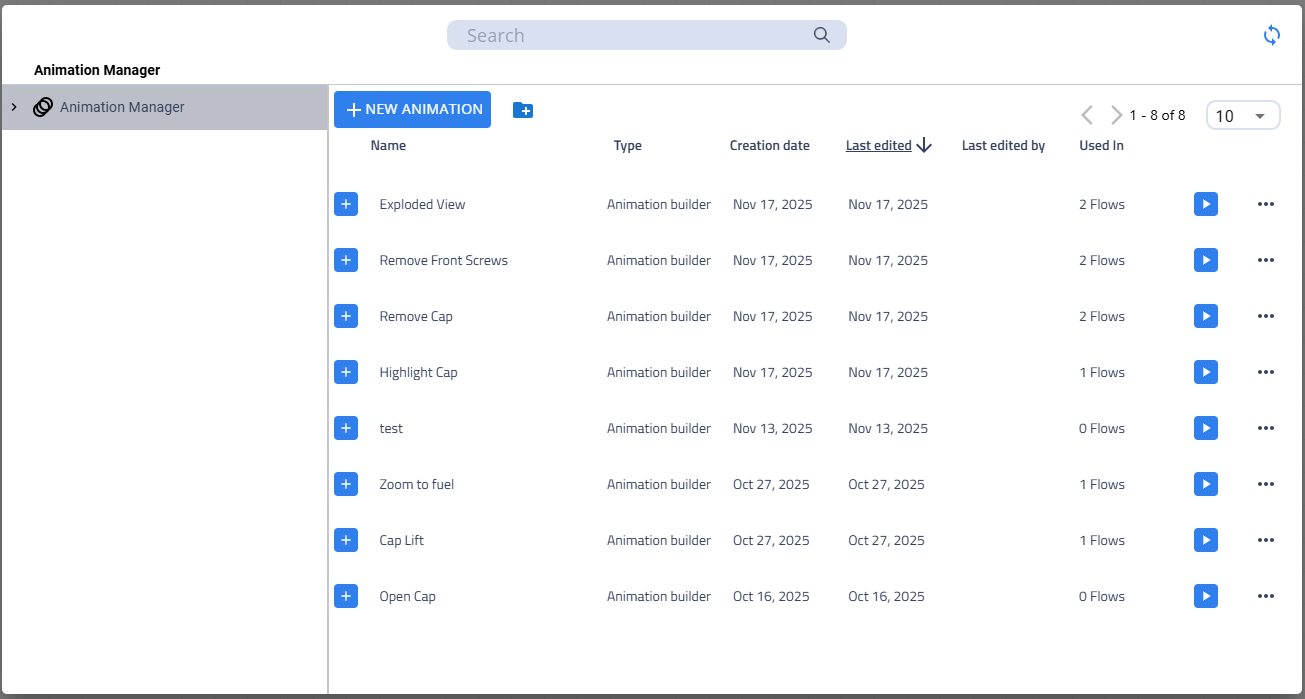Click the New Animation button

click(x=412, y=109)
